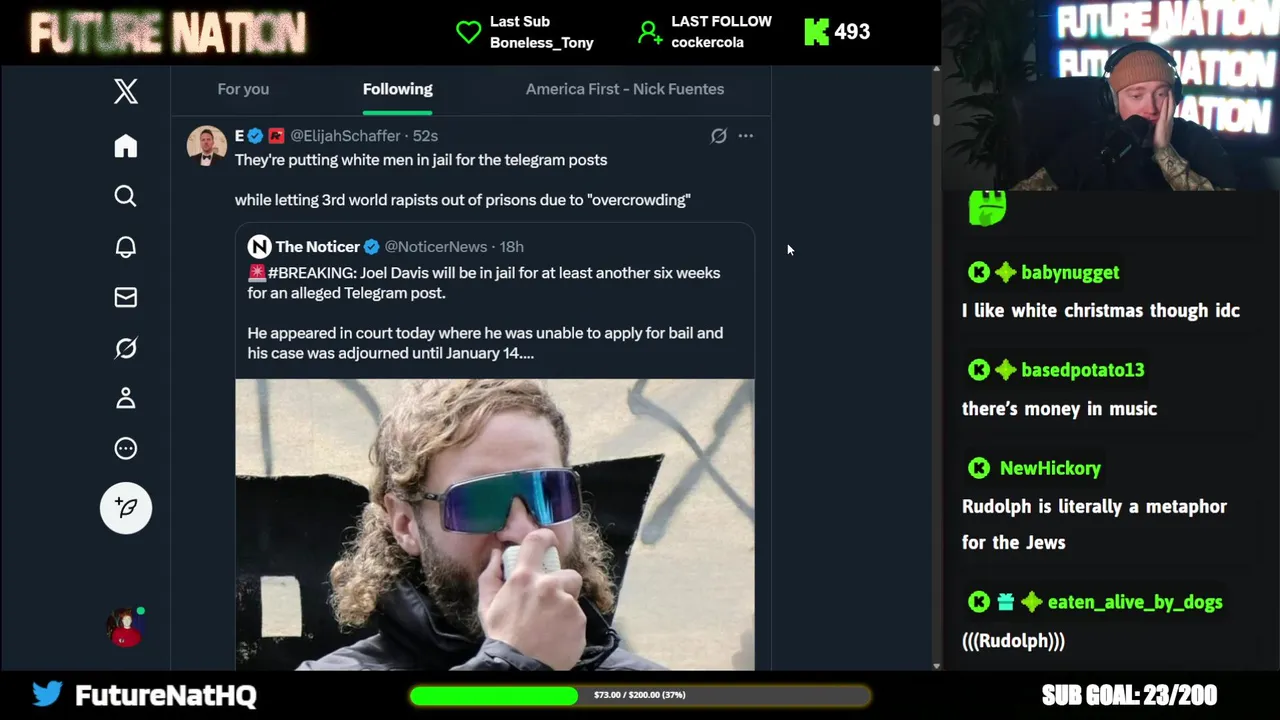Open the X logo home link
The width and height of the screenshot is (1280, 720).
[x=125, y=92]
